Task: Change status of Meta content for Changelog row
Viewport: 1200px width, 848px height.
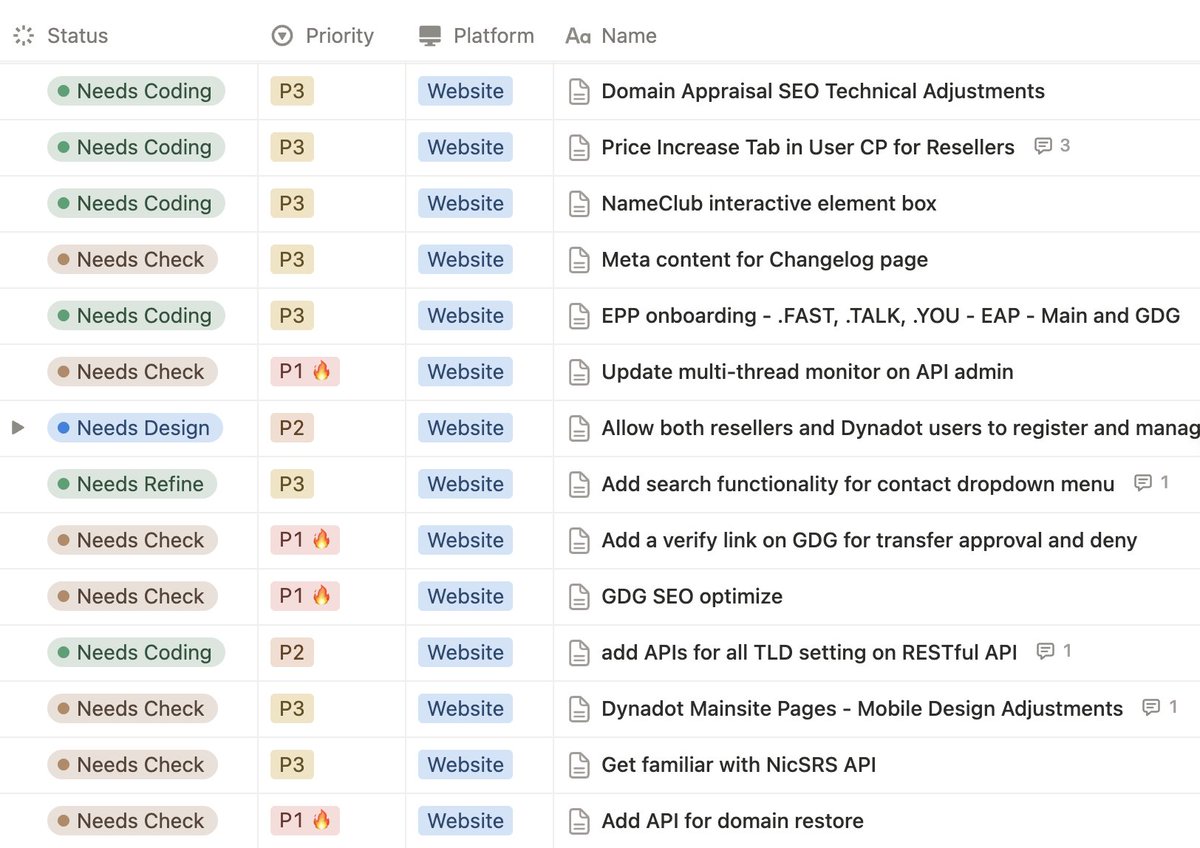Action: [x=132, y=260]
